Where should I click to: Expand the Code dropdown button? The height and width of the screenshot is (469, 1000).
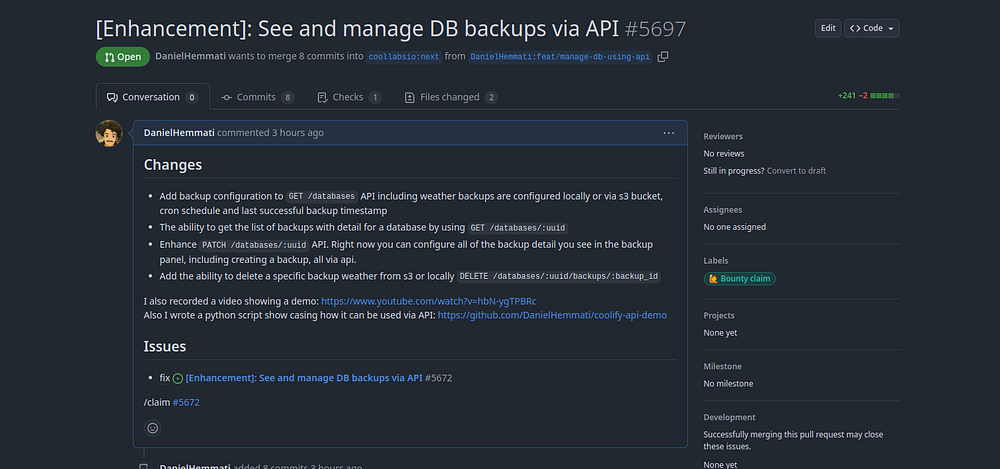pyautogui.click(x=872, y=28)
